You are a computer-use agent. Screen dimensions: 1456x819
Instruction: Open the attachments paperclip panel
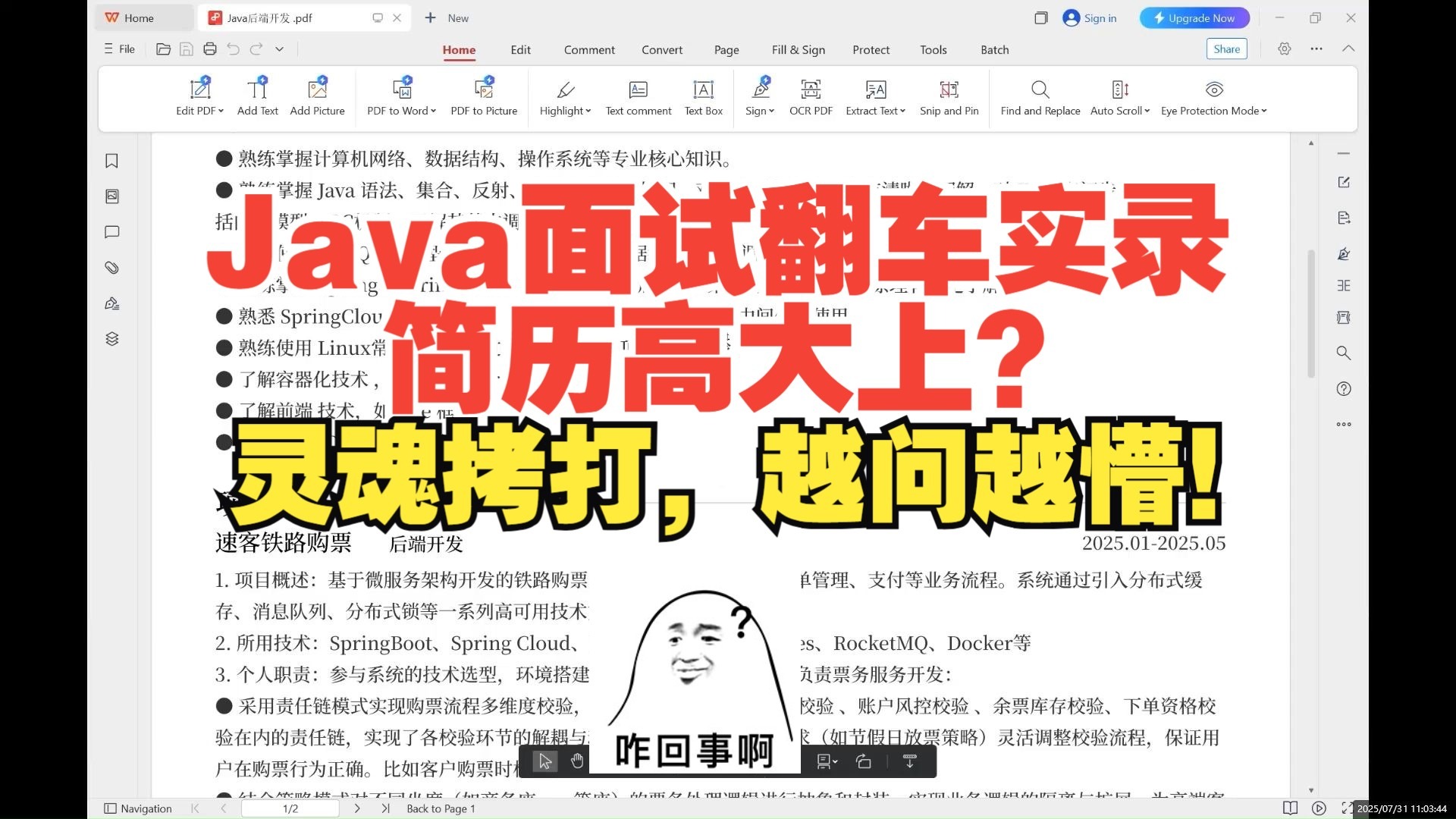(x=112, y=268)
